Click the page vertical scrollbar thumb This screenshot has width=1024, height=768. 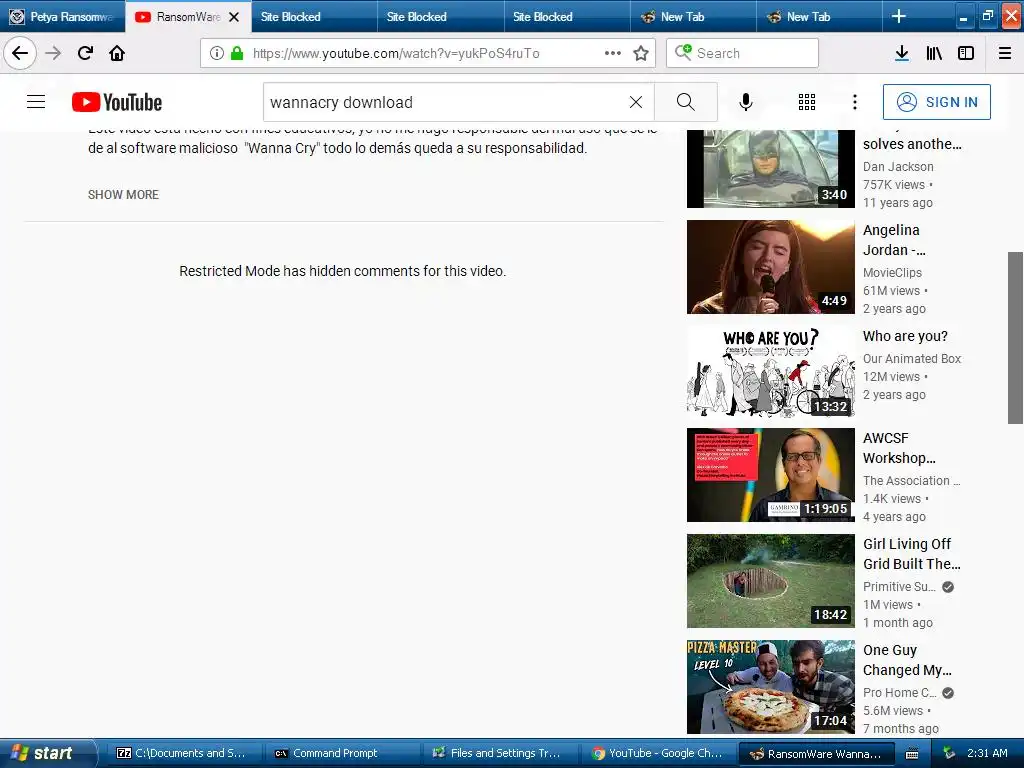pos(1015,338)
